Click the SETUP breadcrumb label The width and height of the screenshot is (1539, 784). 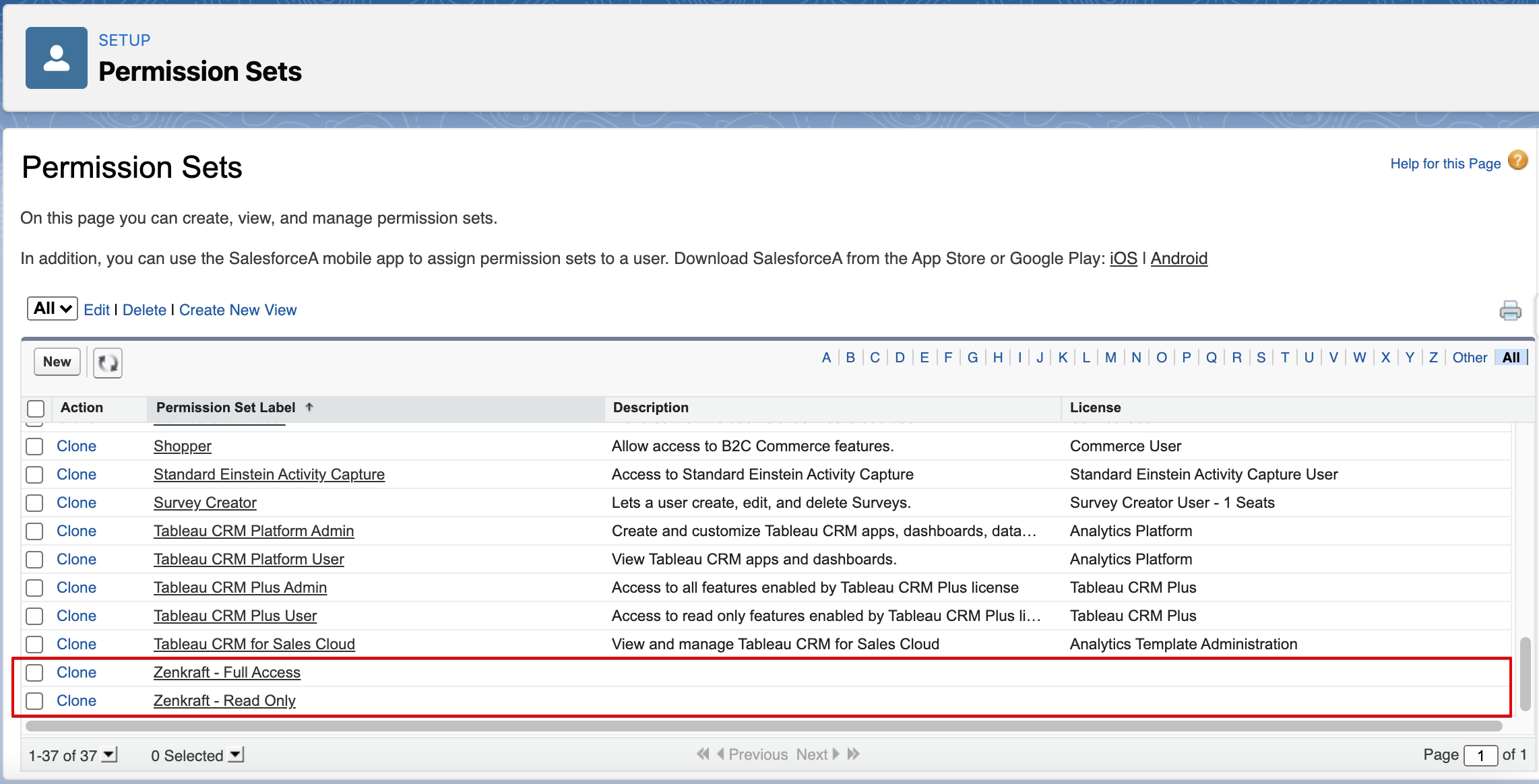[125, 40]
